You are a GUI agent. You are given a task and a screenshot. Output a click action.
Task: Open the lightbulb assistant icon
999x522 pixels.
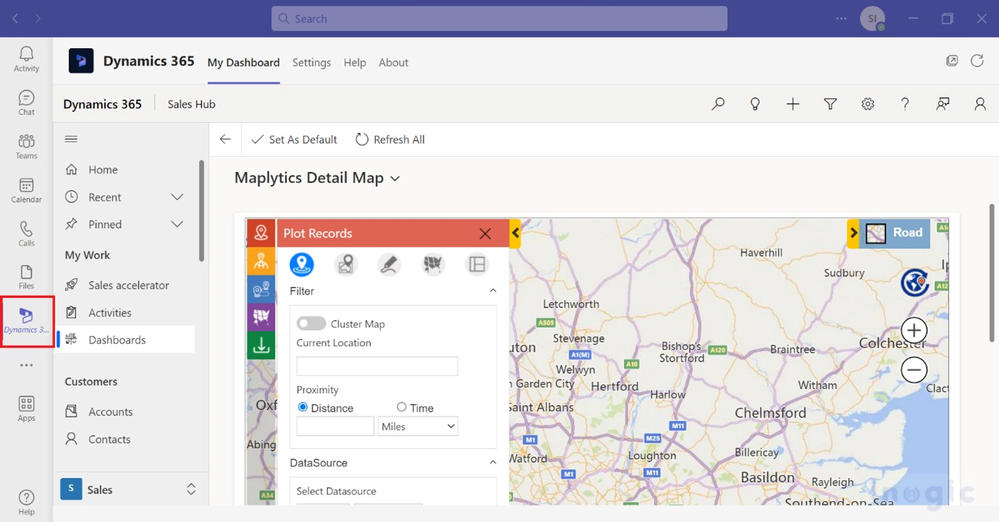[755, 104]
